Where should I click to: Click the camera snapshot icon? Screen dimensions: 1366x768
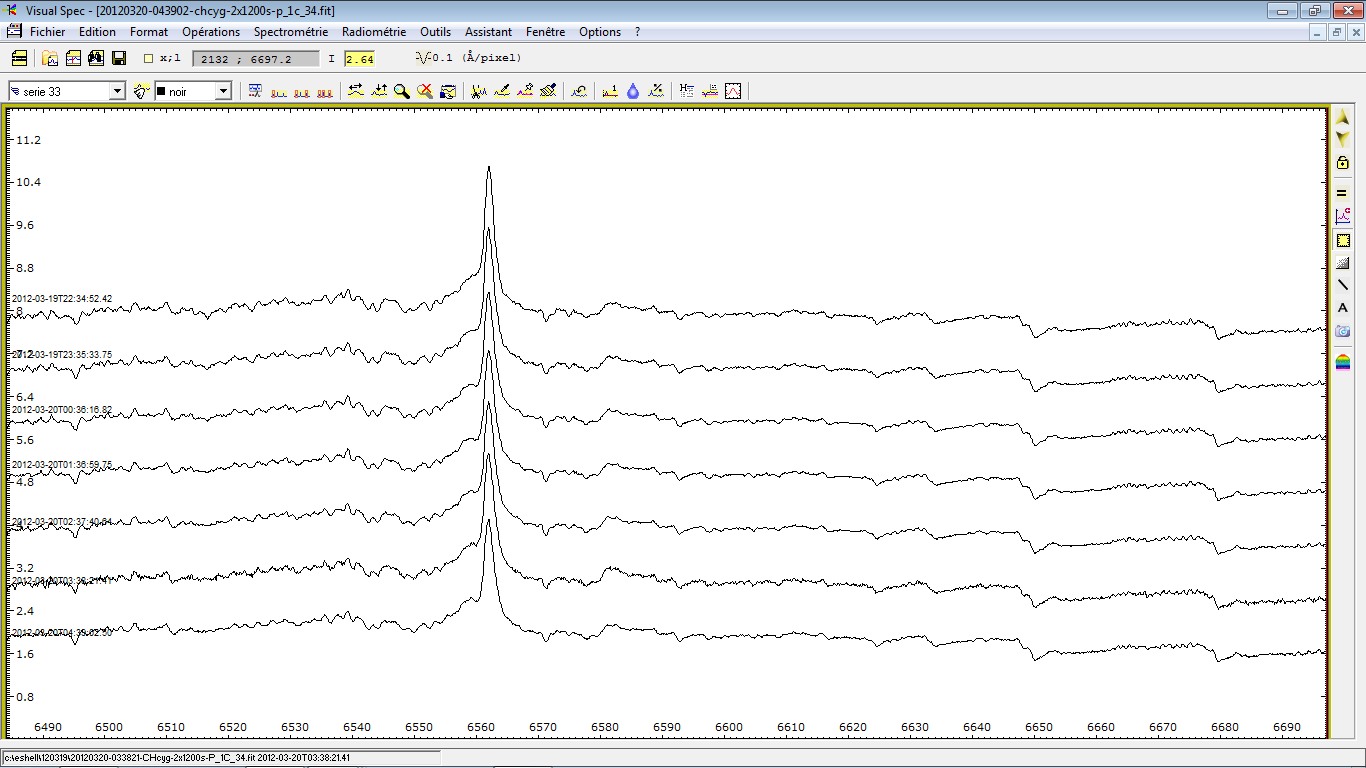point(1343,331)
